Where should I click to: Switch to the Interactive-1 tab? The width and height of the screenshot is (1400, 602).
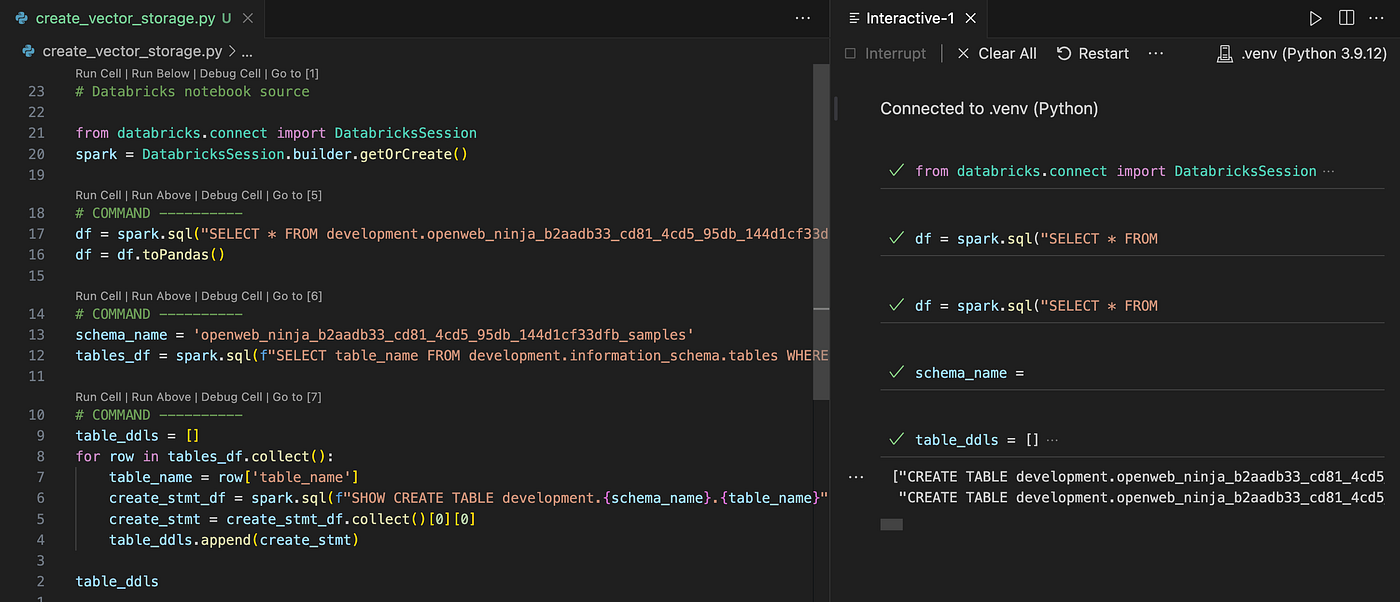coord(910,18)
